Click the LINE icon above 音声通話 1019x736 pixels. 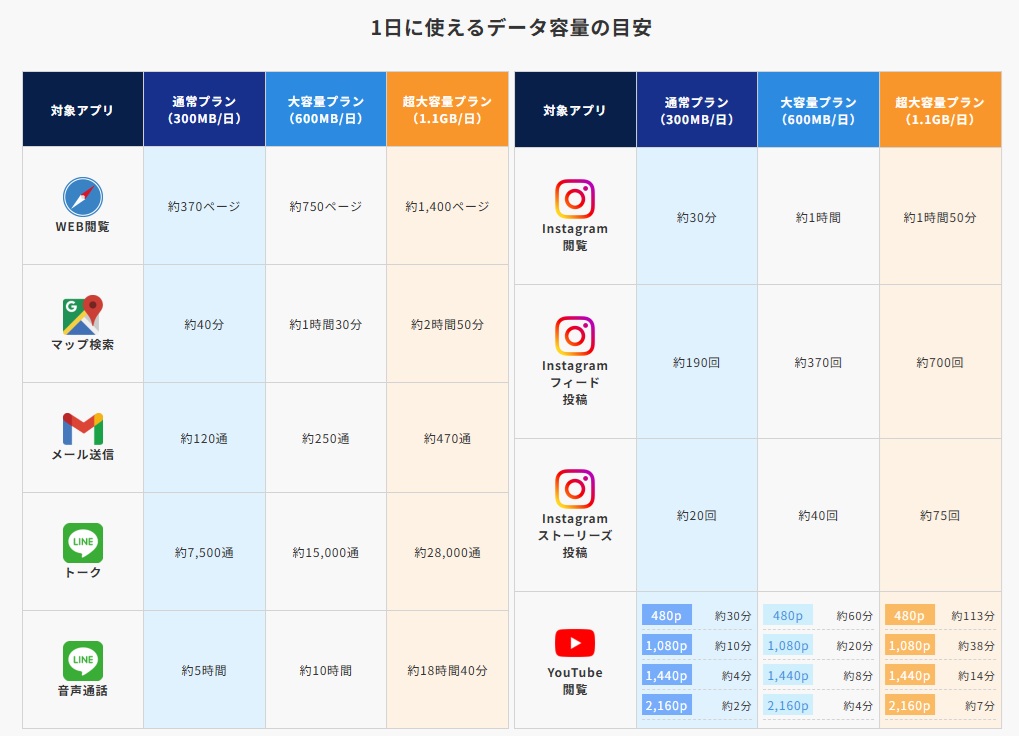pyautogui.click(x=83, y=661)
